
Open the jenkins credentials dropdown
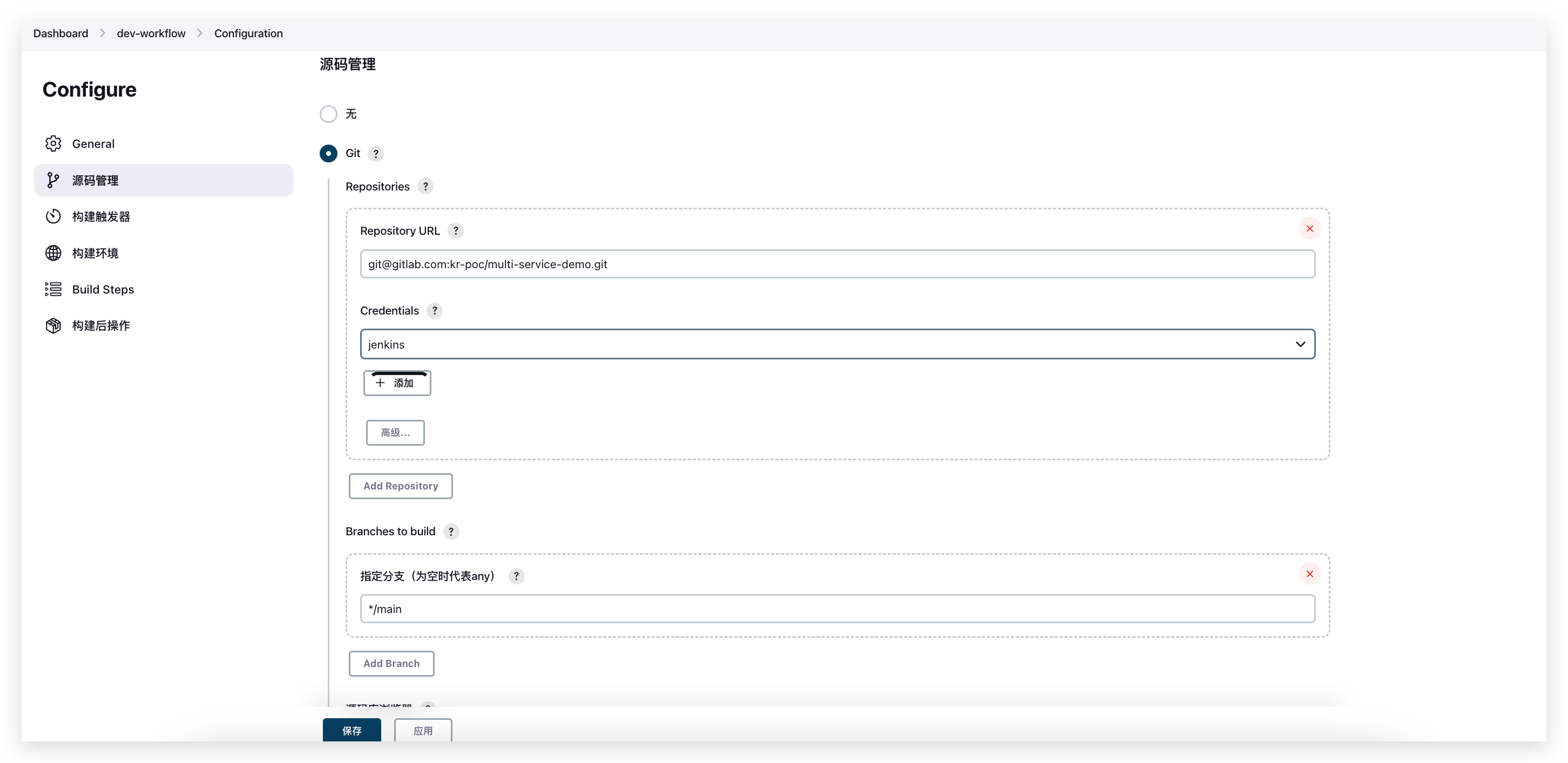coord(837,344)
